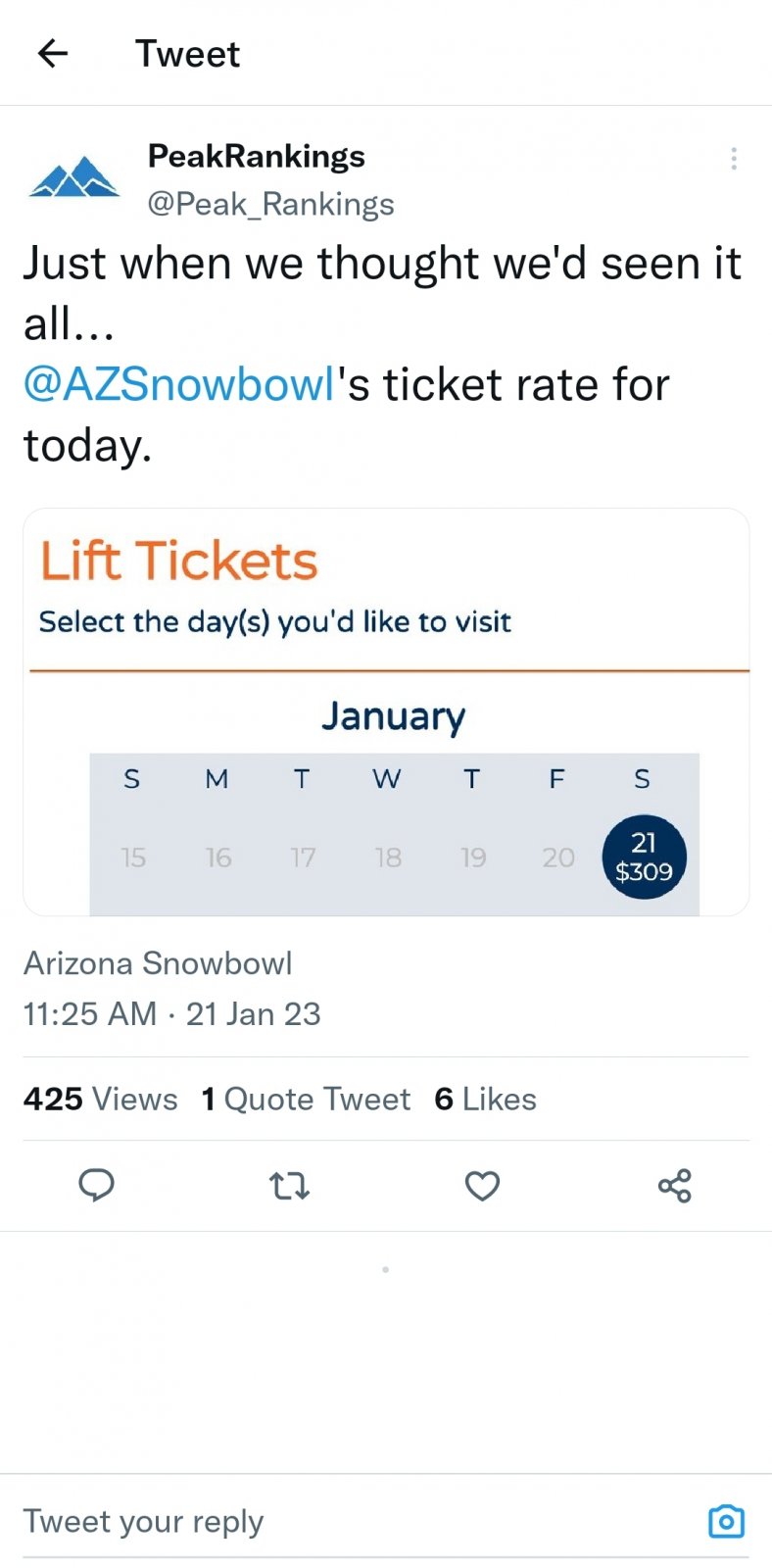Image resolution: width=772 pixels, height=1568 pixels.
Task: Open the Tweet header title
Action: tap(187, 53)
